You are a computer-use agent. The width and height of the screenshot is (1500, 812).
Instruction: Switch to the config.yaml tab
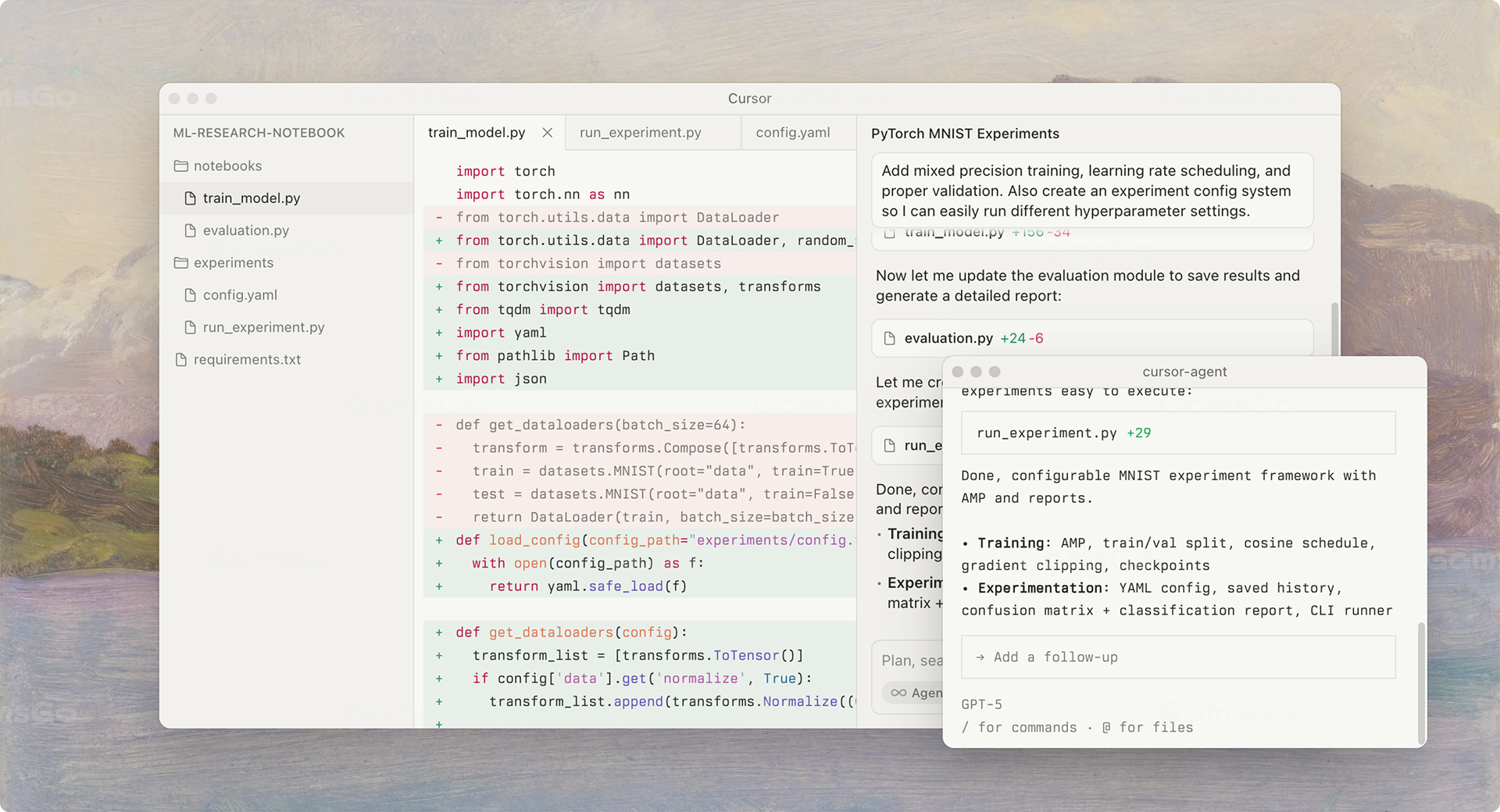pyautogui.click(x=792, y=133)
